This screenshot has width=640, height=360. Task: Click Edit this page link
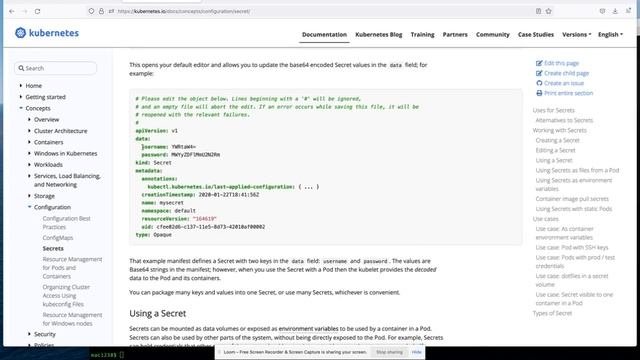tap(561, 63)
